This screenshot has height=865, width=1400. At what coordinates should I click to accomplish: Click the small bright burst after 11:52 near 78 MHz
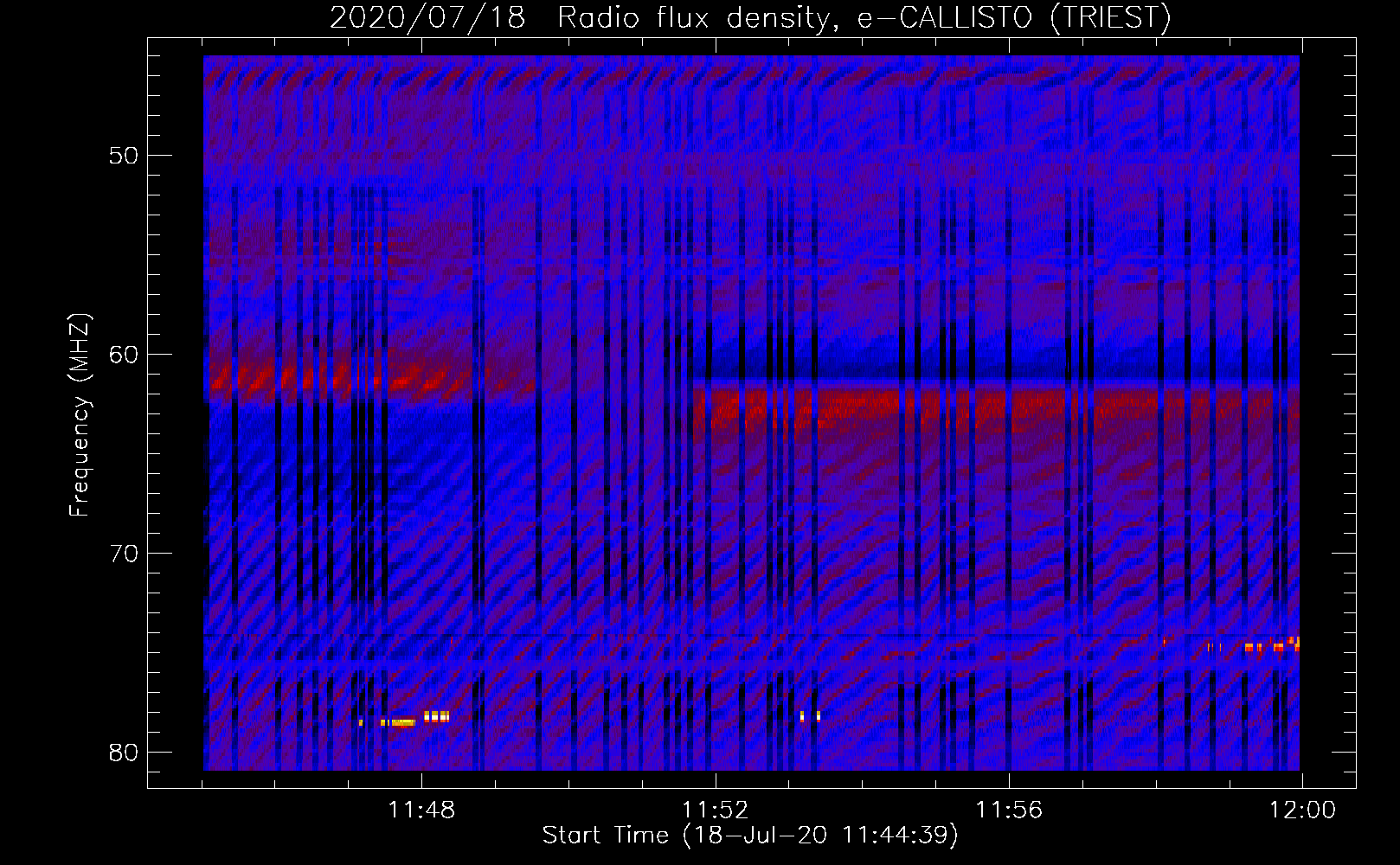coord(810,716)
